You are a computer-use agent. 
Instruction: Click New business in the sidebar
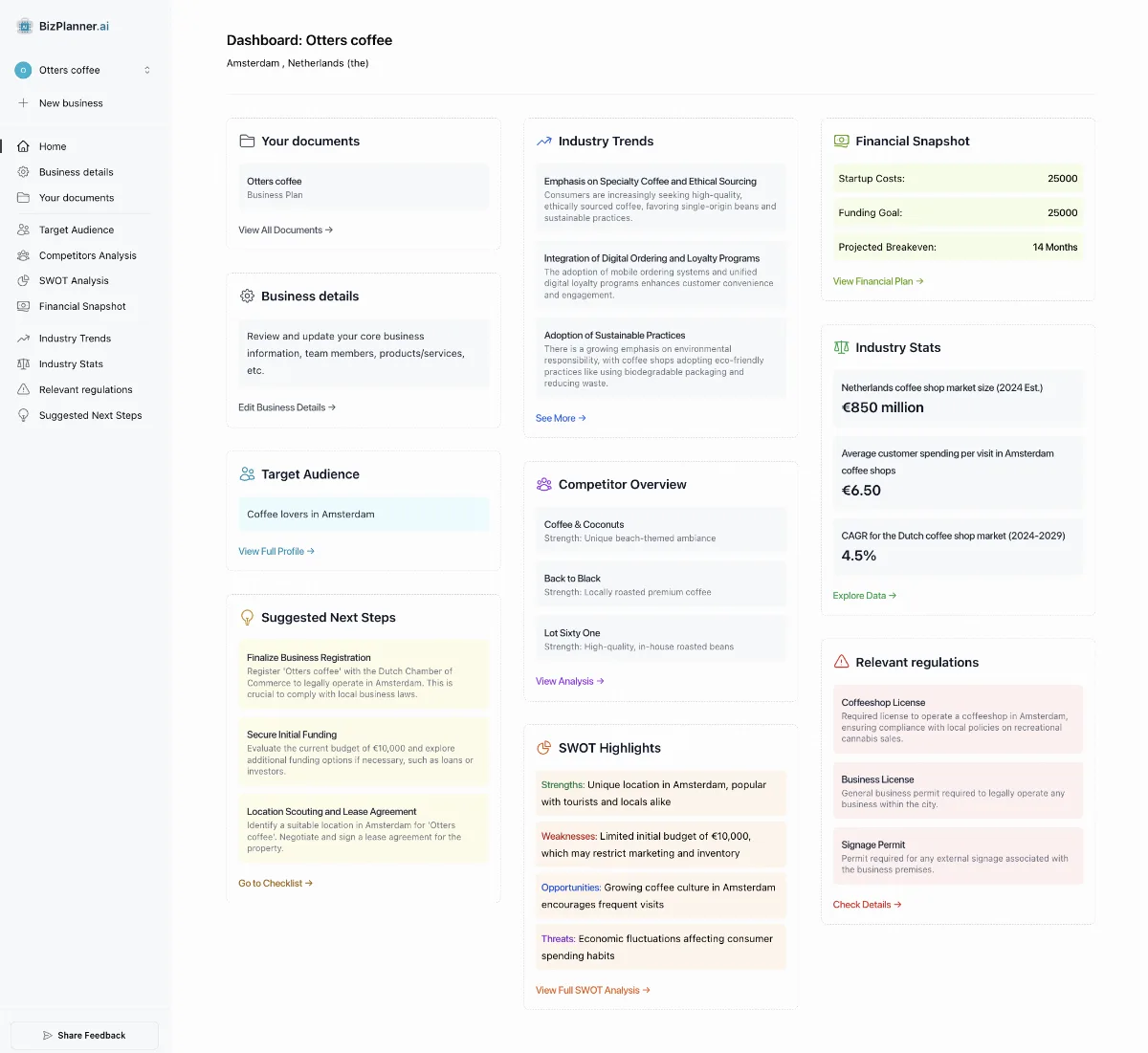(71, 103)
